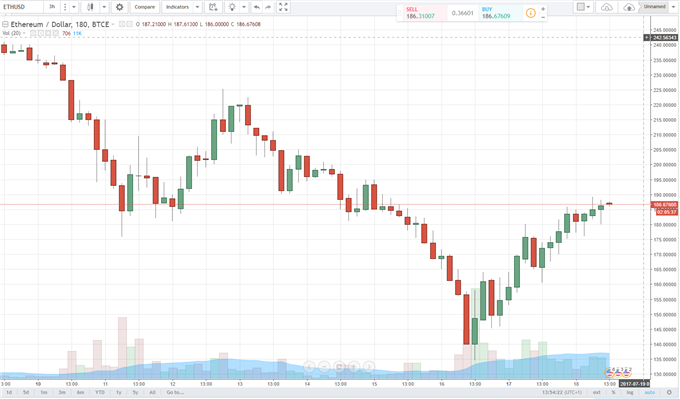This screenshot has height=399, width=680.
Task: Click the Compare button
Action: click(144, 7)
